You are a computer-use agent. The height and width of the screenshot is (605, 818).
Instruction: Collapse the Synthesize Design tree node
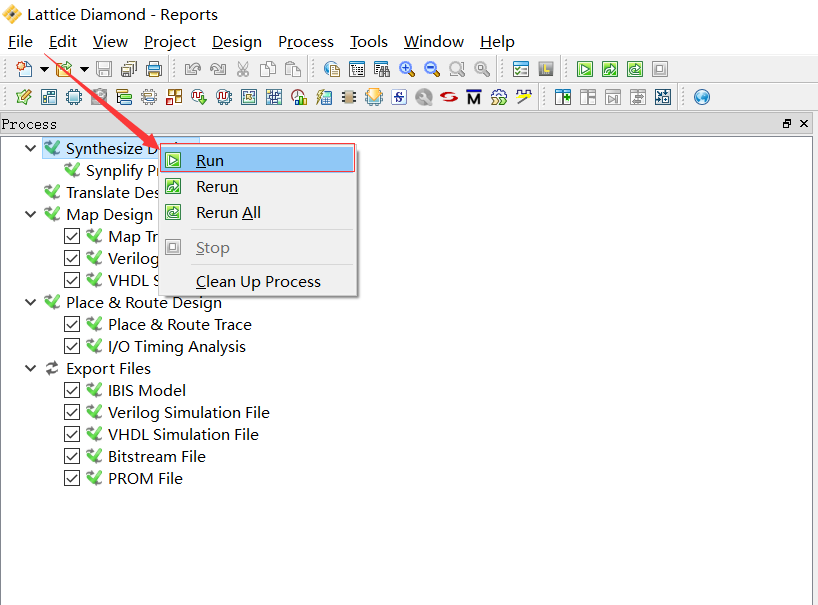31,149
